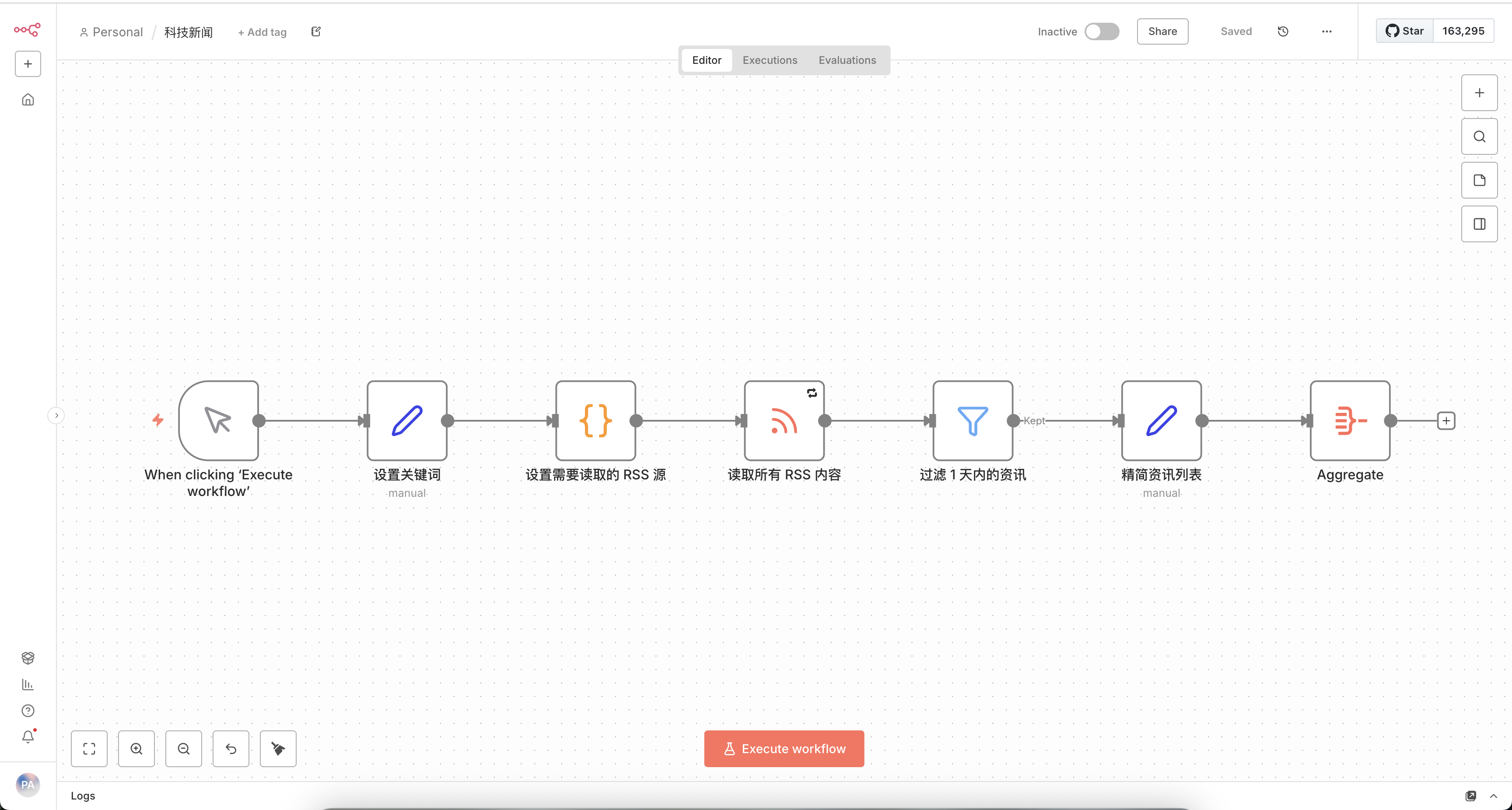Add a sticky note to canvas
This screenshot has height=810, width=1512.
pyautogui.click(x=1479, y=180)
